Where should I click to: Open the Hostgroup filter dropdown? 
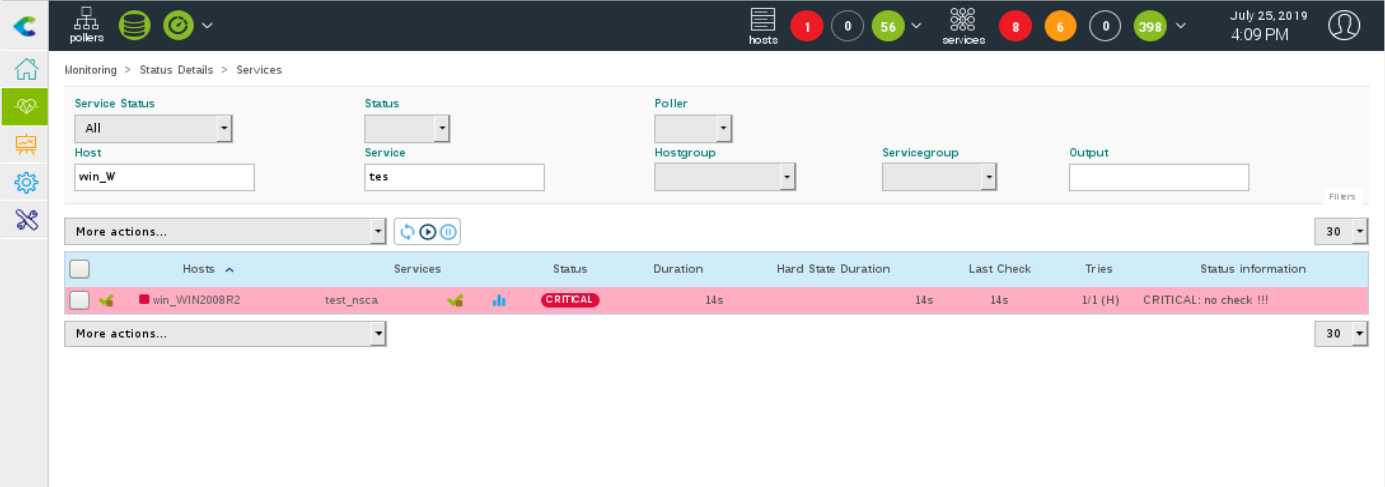(x=724, y=177)
